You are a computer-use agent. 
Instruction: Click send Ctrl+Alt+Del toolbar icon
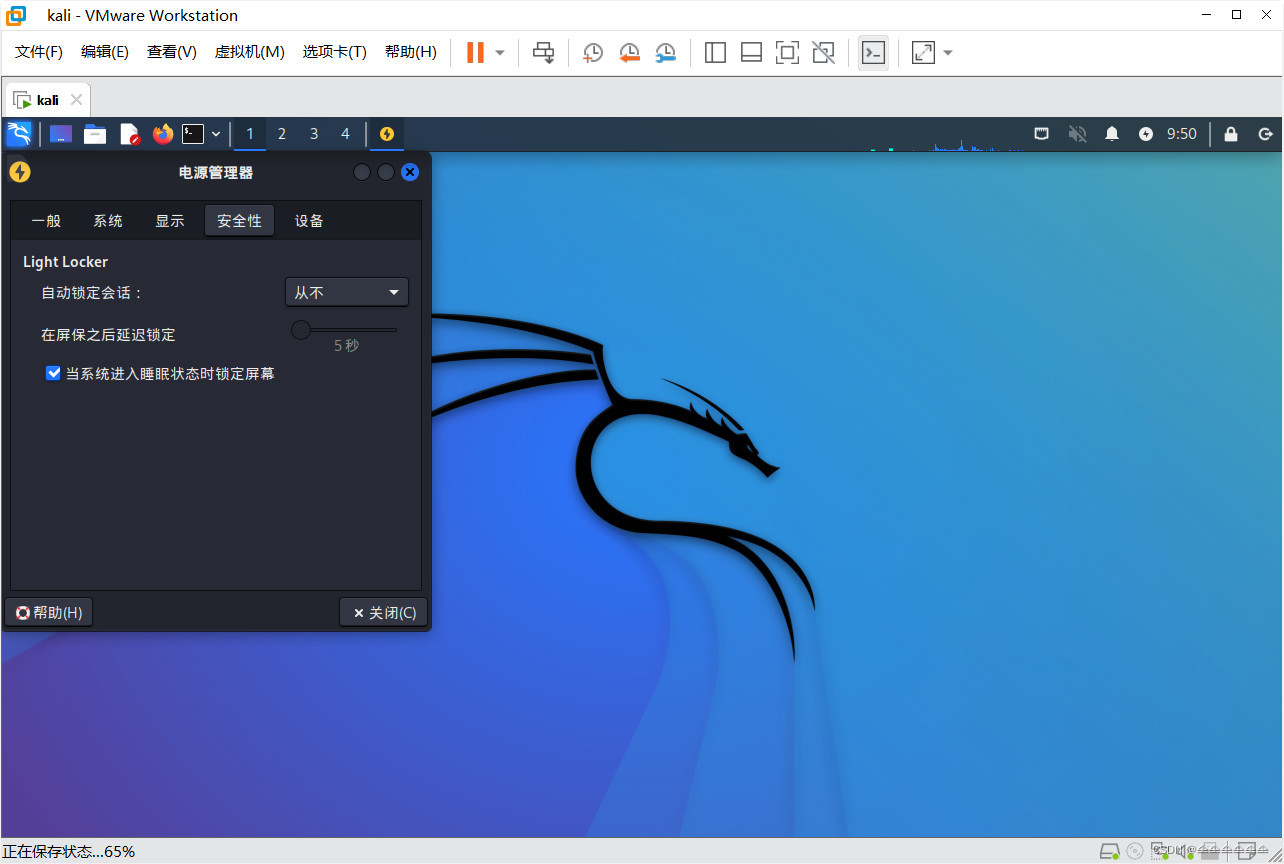(x=543, y=52)
